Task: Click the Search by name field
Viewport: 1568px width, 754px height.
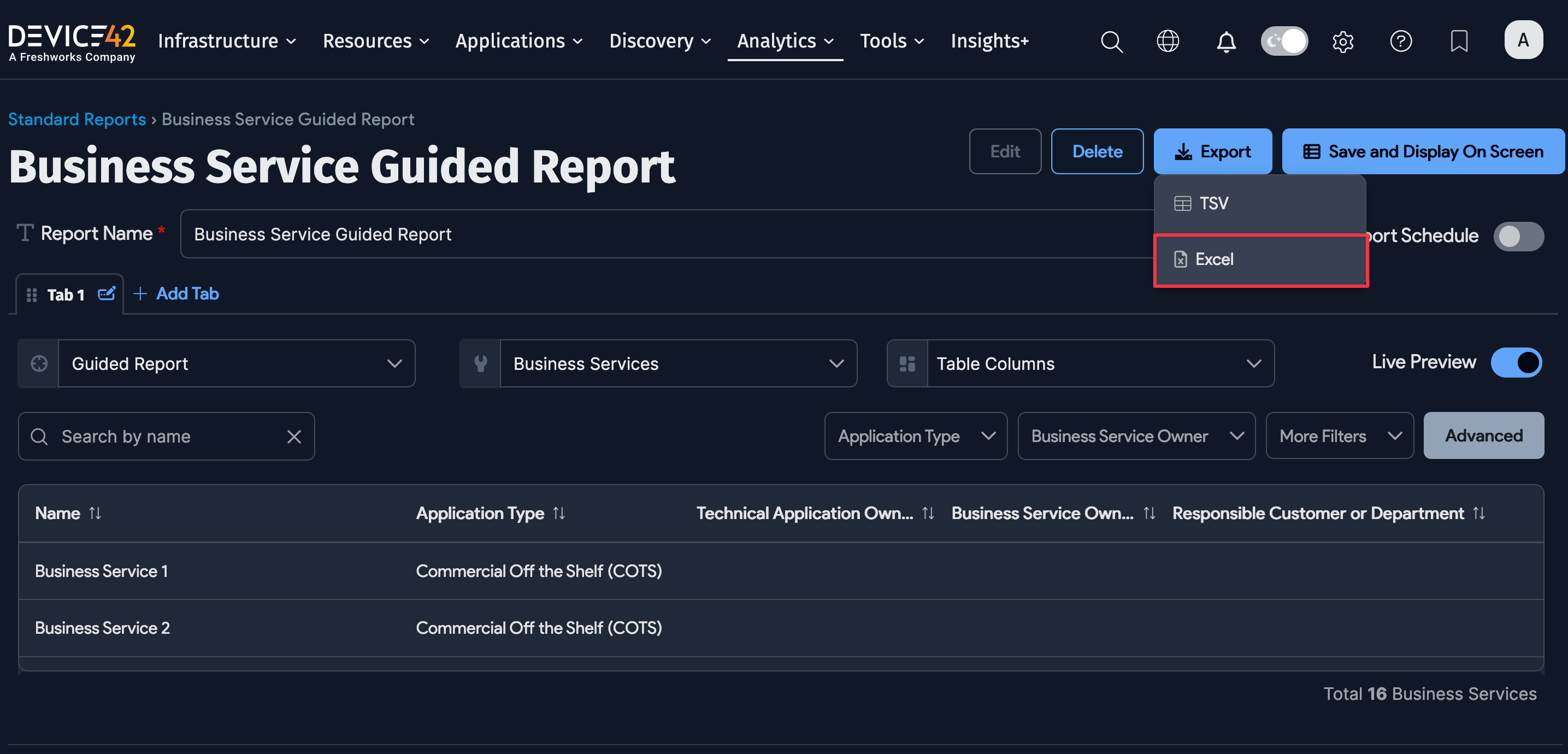Action: [166, 437]
